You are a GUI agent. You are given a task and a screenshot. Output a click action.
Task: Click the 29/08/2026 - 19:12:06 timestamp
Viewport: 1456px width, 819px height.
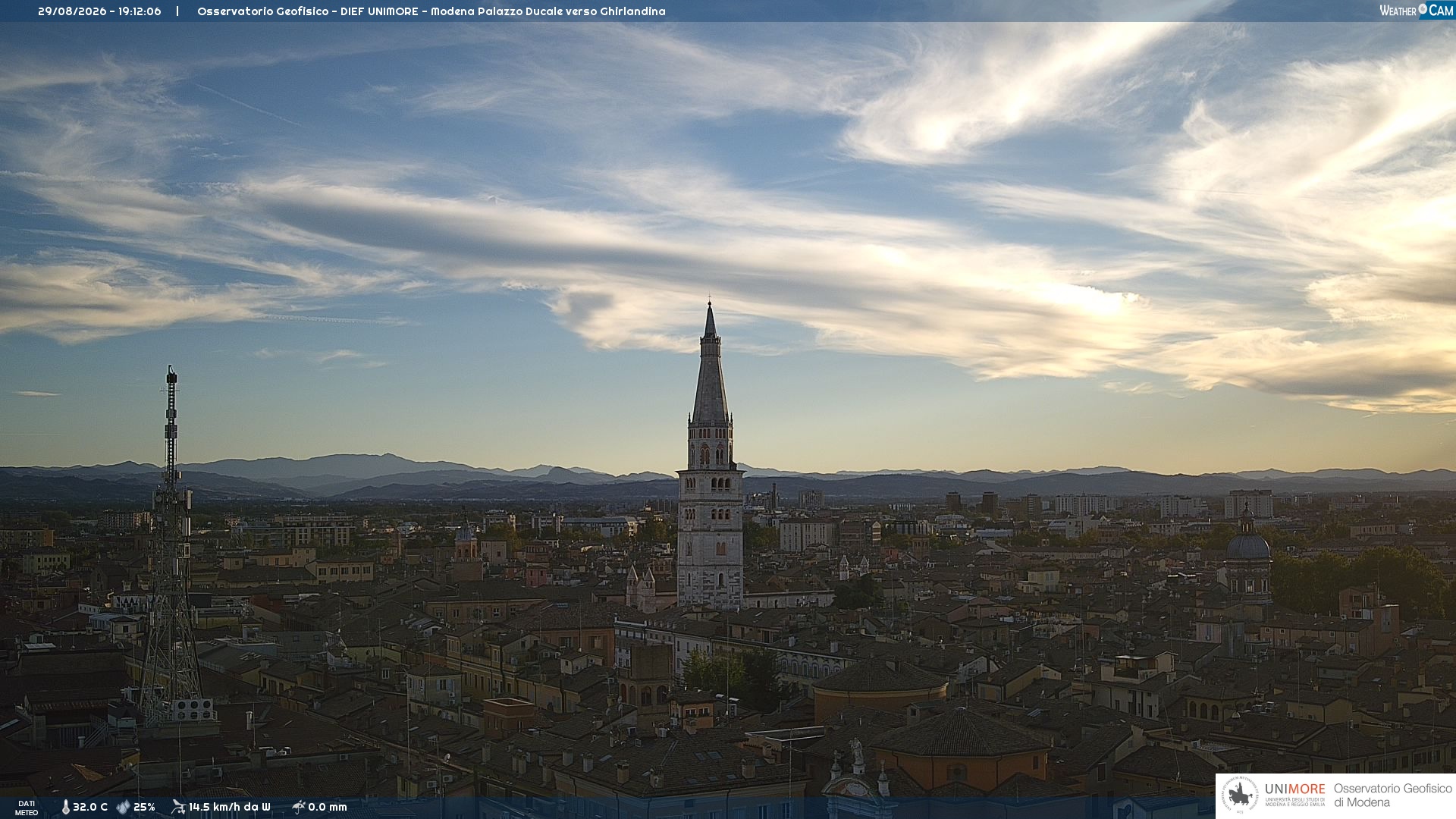(99, 11)
